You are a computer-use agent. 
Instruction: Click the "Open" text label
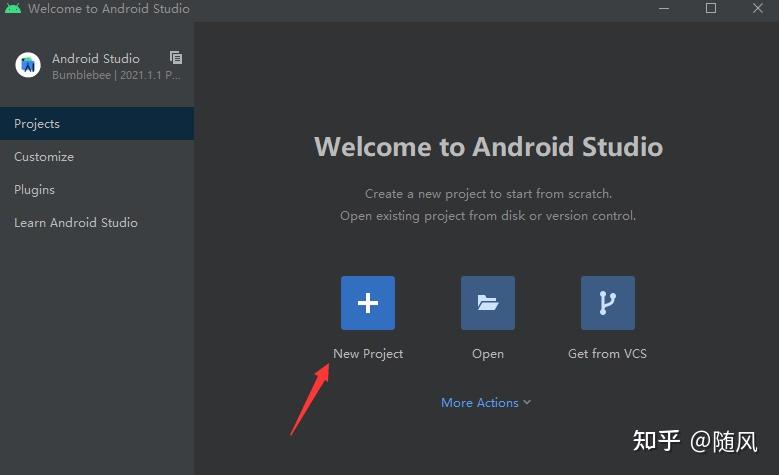[x=488, y=354]
